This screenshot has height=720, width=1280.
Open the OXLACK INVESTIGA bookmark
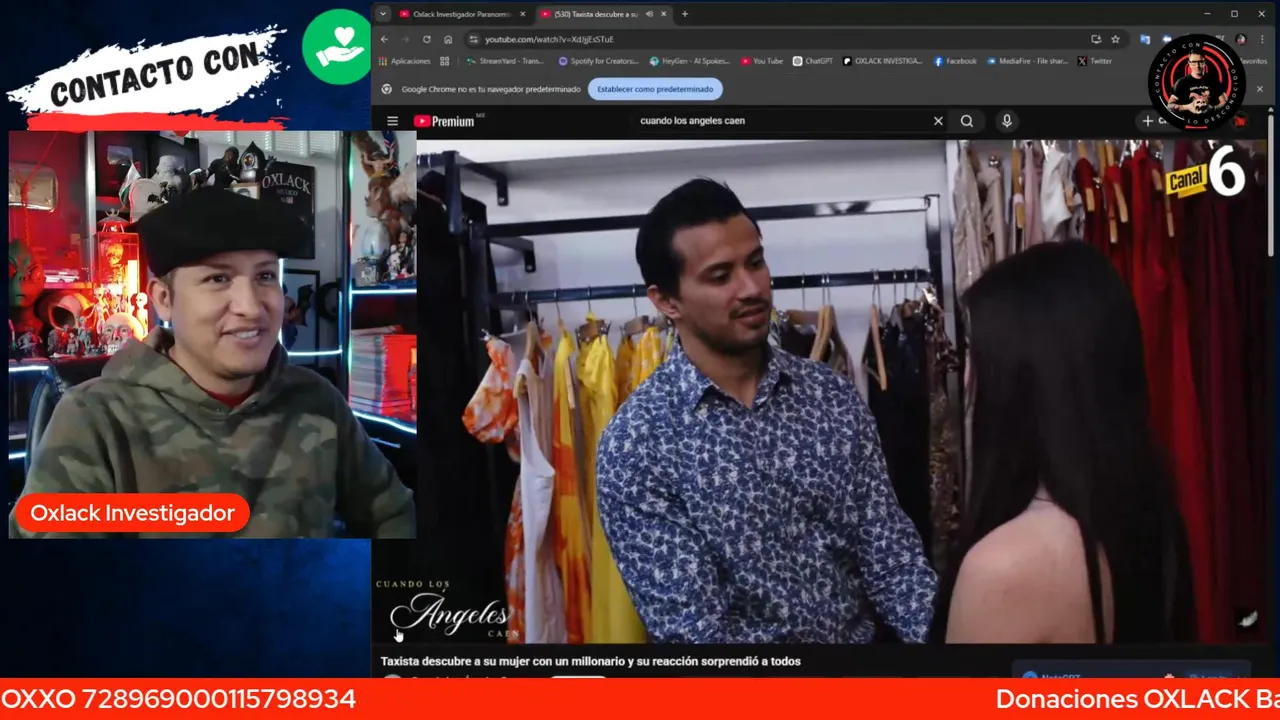coord(882,61)
